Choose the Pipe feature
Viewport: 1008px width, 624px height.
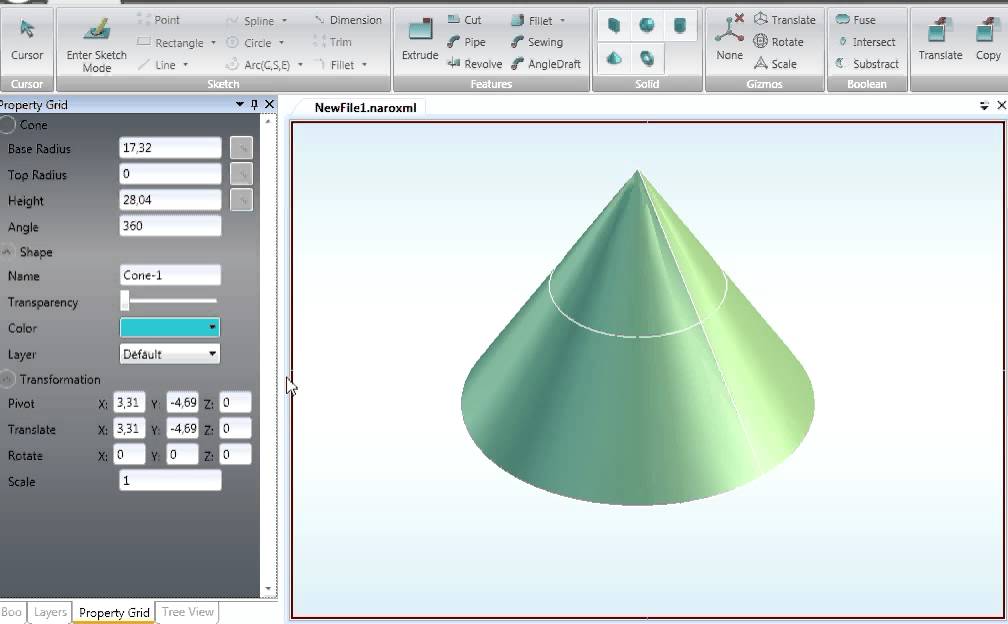click(x=466, y=42)
